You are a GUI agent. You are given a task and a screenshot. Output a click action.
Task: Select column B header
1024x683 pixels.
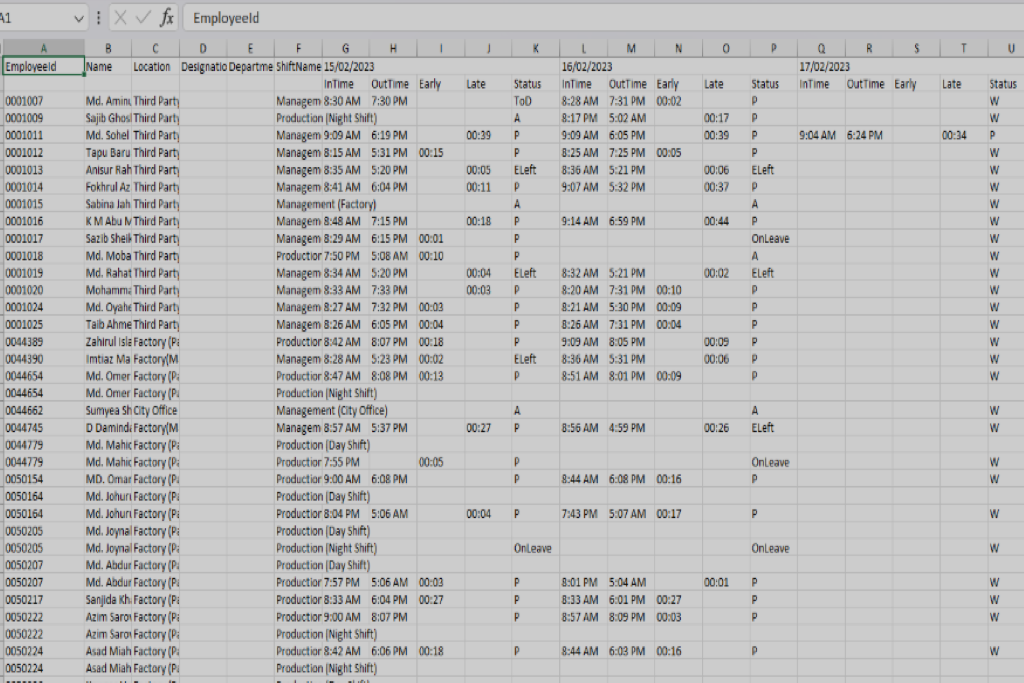pos(108,48)
